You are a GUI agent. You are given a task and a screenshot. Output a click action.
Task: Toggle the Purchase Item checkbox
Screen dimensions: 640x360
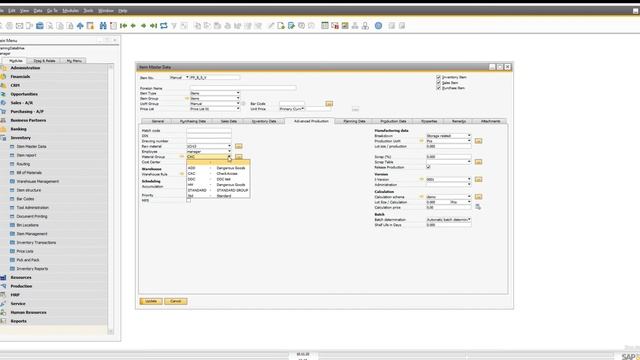(x=438, y=88)
